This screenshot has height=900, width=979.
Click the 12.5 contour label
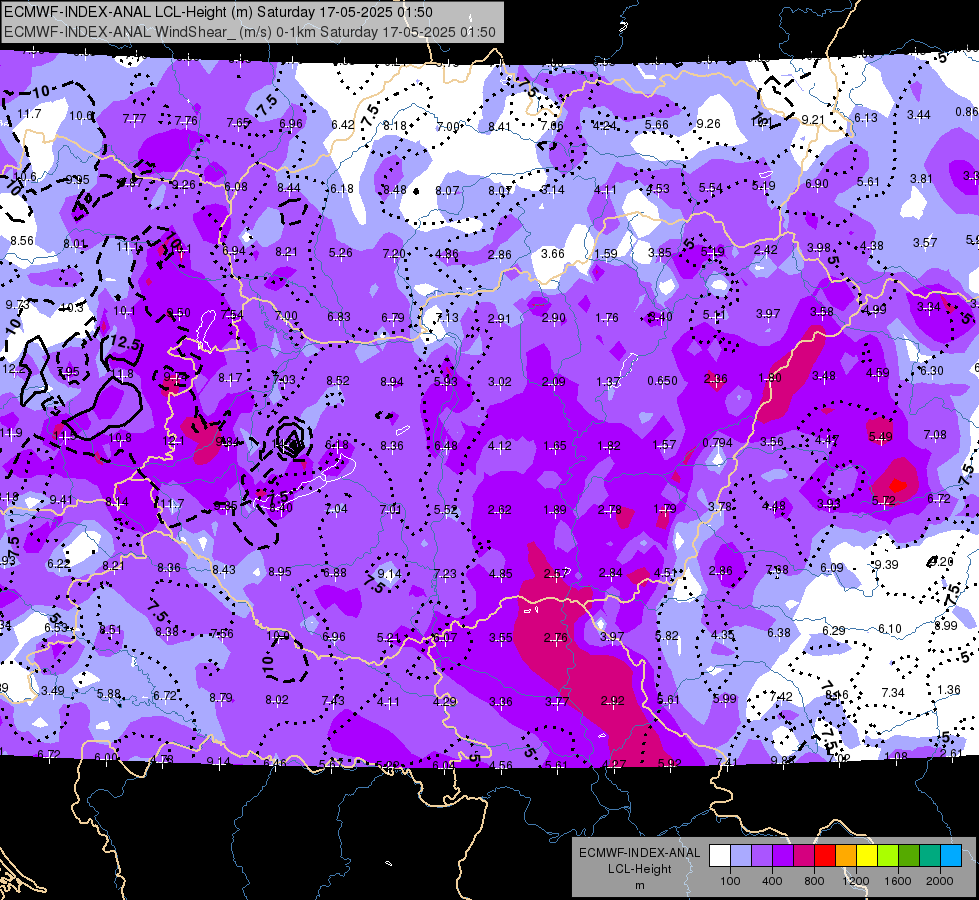point(124,343)
